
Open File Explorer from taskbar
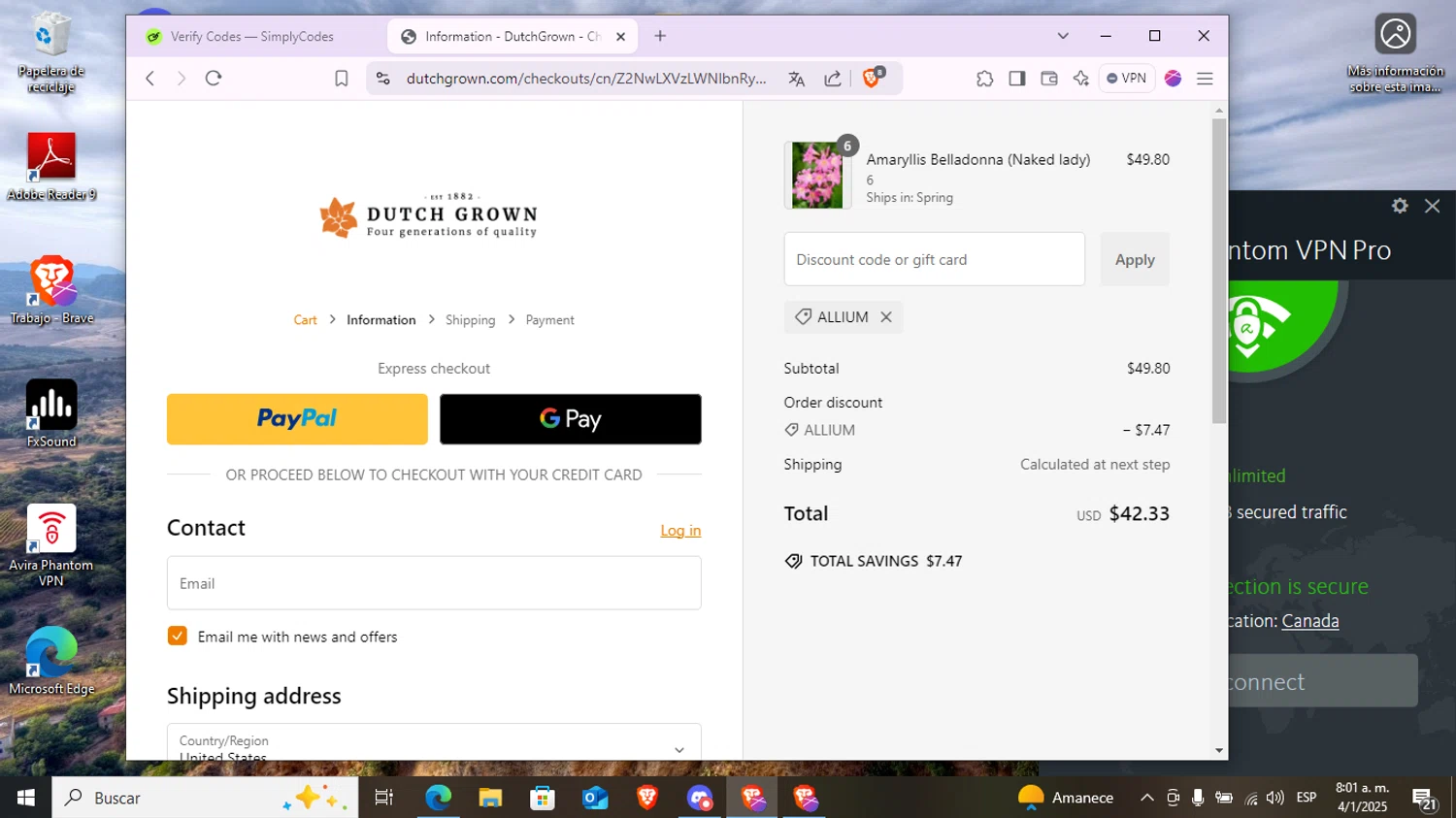click(490, 798)
